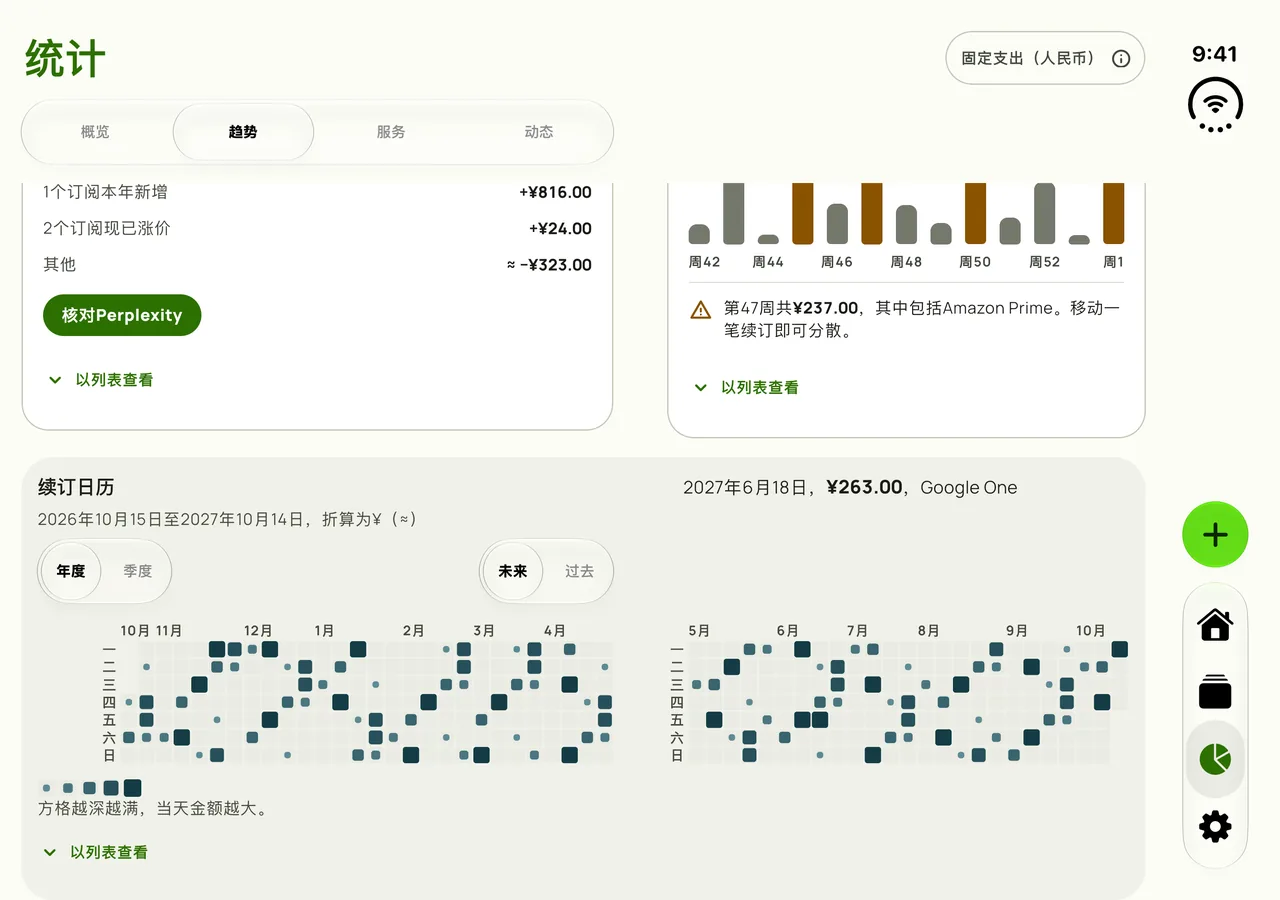The image size is (1280, 900).
Task: Switch to the 服务 tab
Action: pos(391,132)
